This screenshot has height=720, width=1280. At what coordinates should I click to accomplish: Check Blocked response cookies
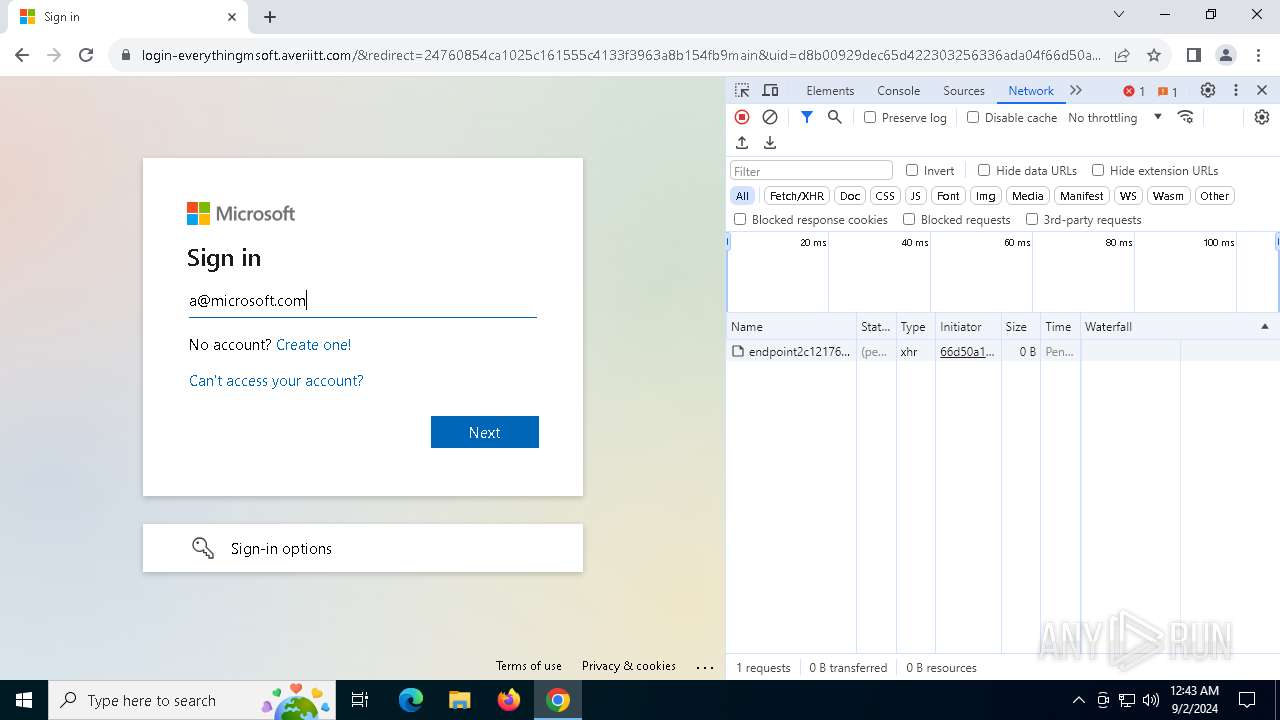740,219
